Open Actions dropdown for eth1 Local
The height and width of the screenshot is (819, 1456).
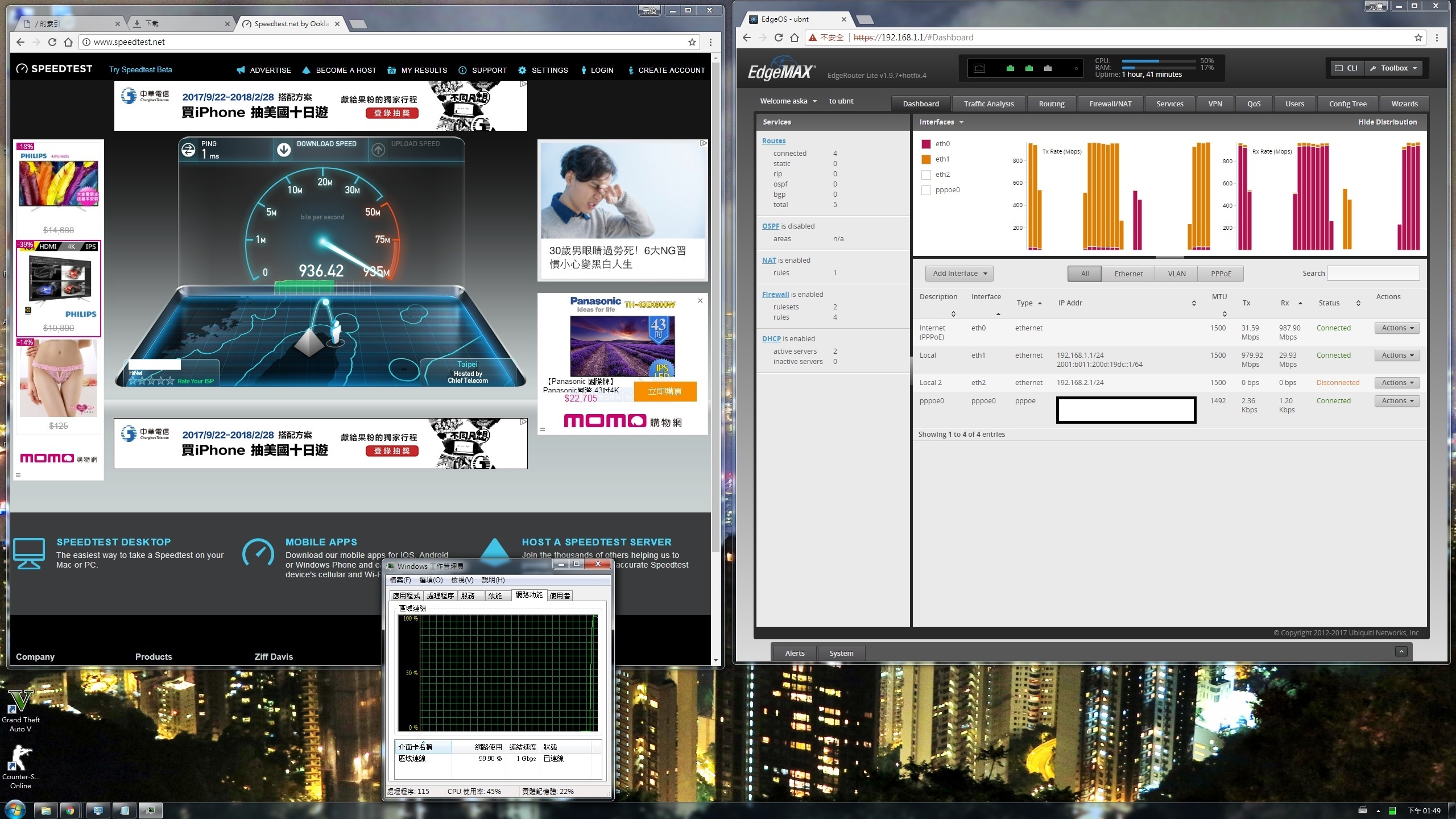click(x=1397, y=355)
